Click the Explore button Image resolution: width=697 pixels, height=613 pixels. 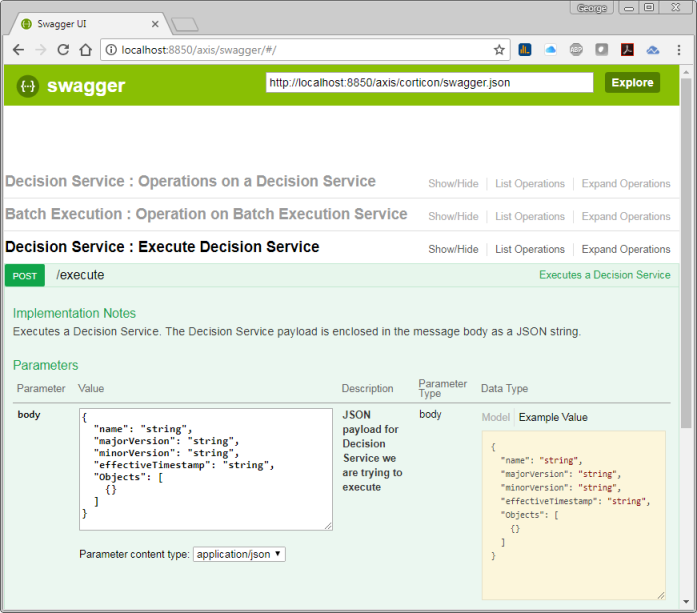[632, 83]
